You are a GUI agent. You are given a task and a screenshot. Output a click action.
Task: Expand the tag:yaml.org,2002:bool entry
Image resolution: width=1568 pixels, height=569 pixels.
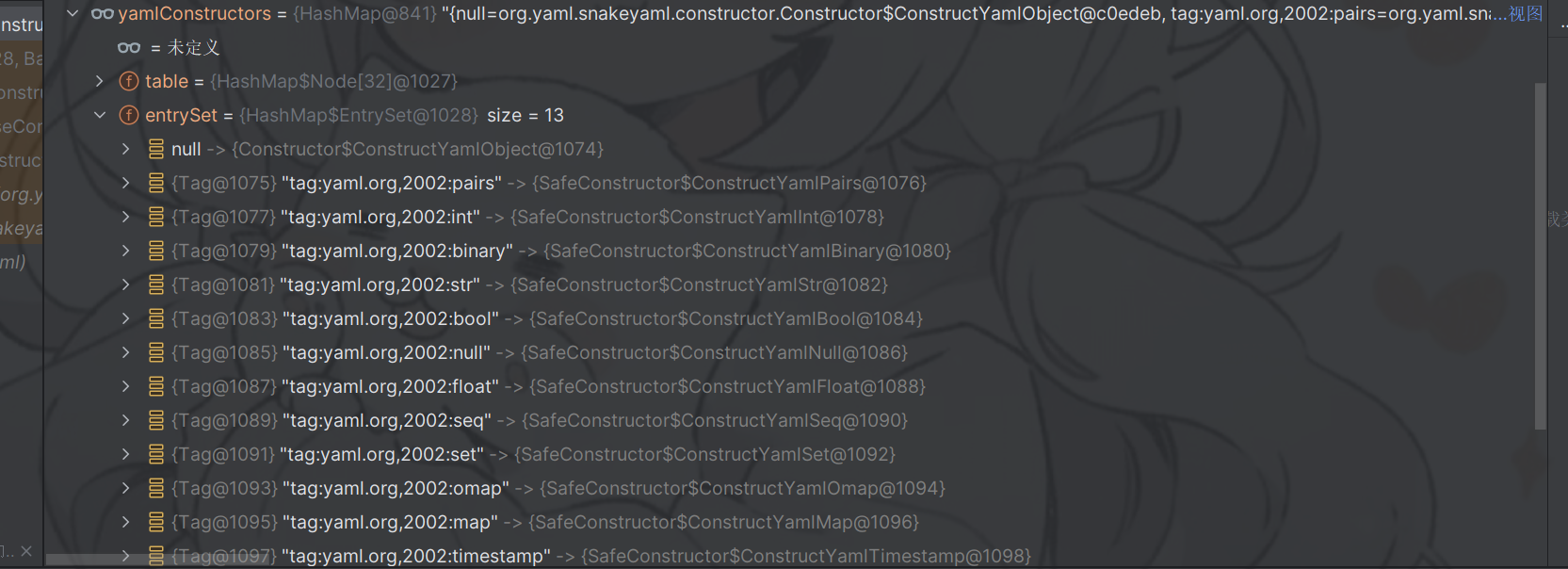coord(126,319)
